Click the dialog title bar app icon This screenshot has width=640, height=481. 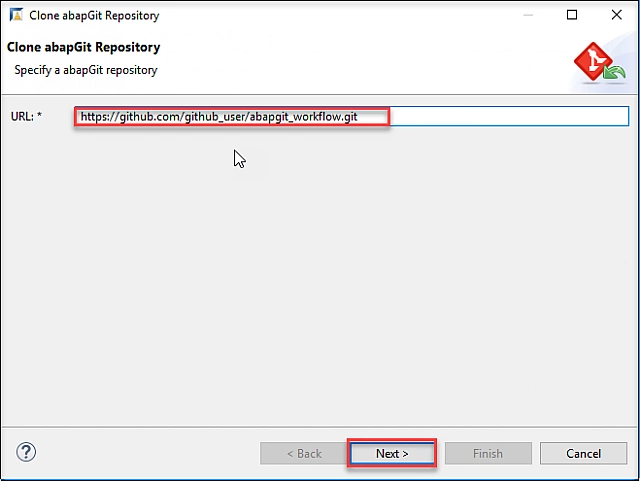coord(16,15)
